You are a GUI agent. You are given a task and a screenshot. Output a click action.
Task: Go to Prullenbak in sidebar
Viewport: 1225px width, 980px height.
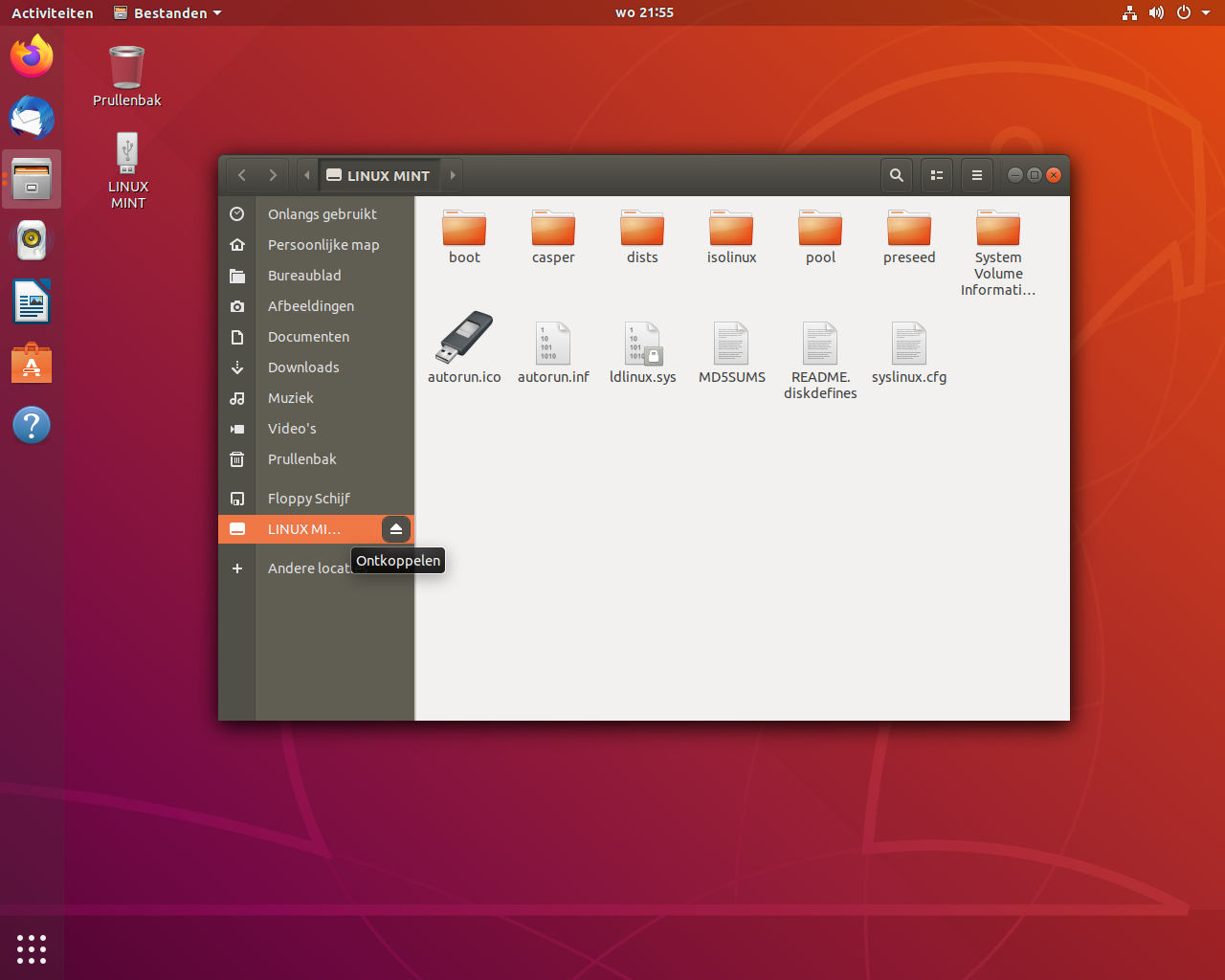316,459
